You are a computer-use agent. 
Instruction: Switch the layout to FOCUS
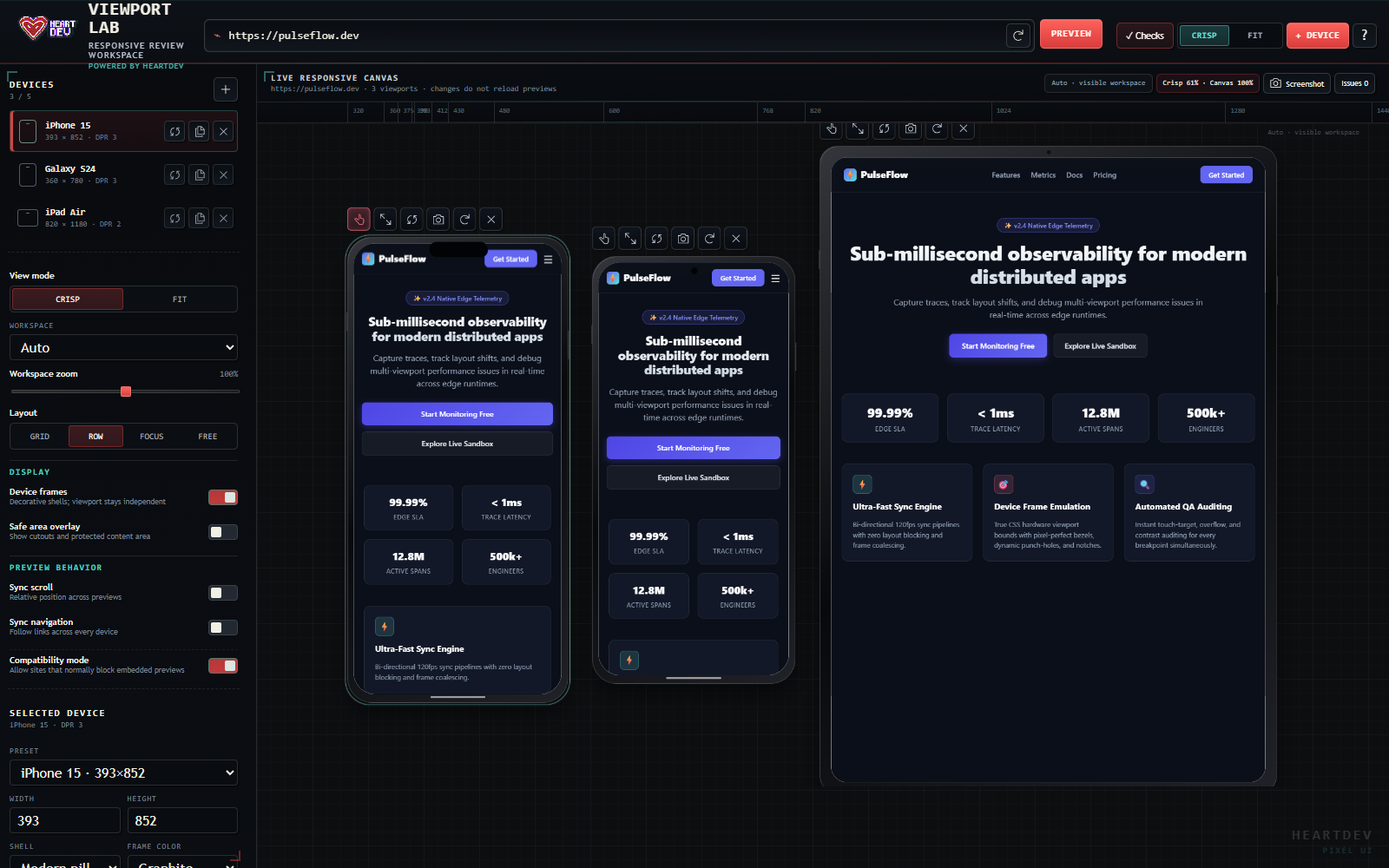[x=152, y=436]
